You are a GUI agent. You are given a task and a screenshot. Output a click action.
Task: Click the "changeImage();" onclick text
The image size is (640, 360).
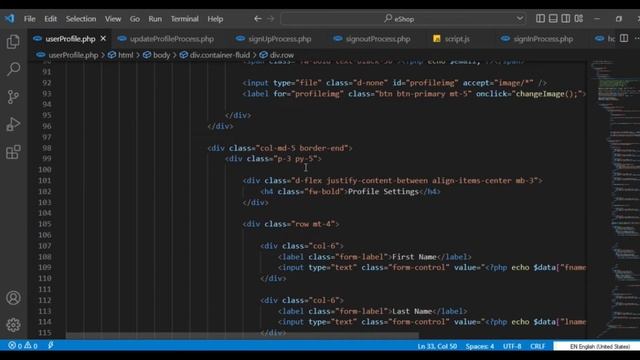coord(548,94)
